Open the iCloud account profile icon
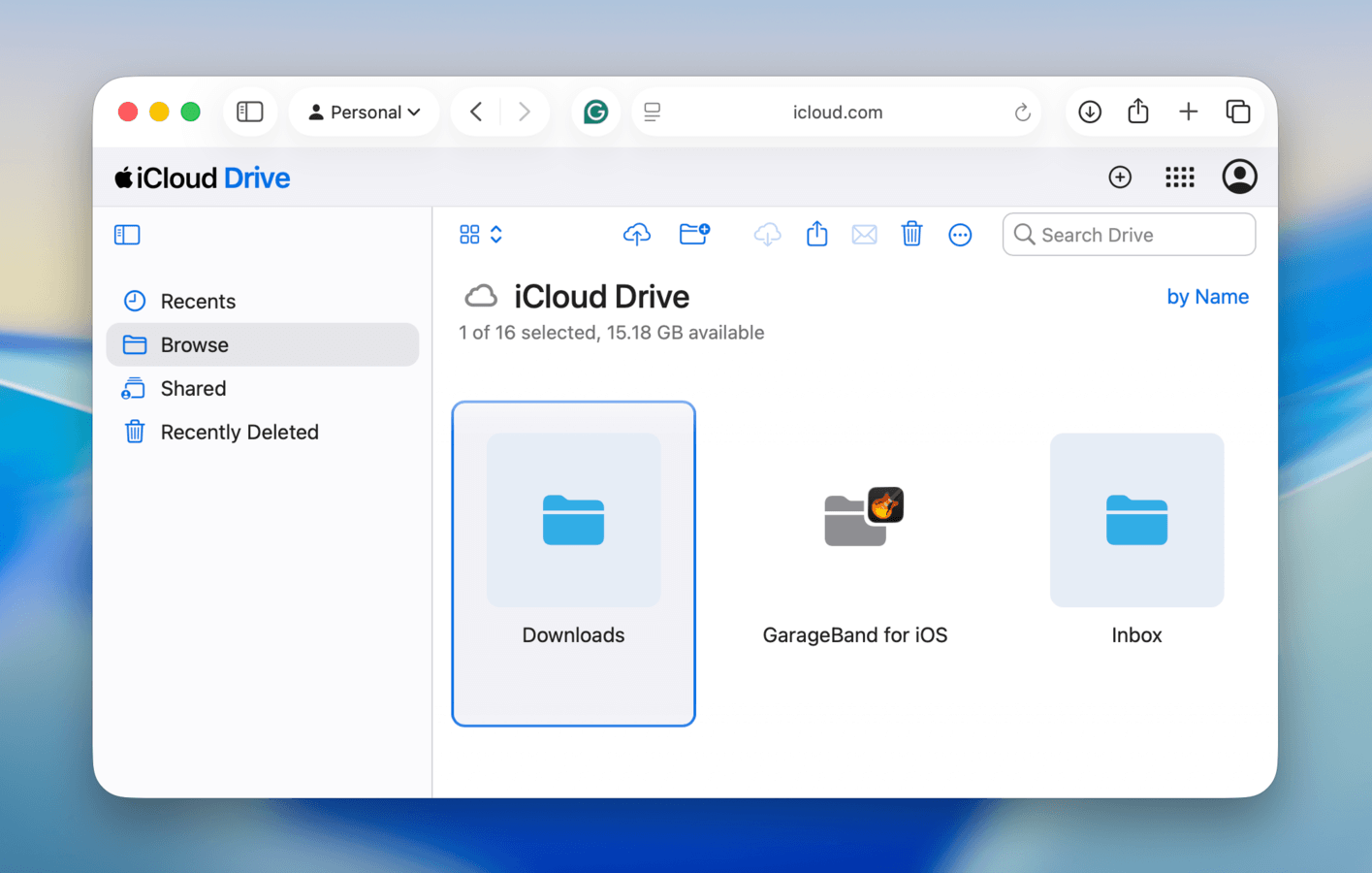Screen dimensions: 1372x873 pos(1239,177)
